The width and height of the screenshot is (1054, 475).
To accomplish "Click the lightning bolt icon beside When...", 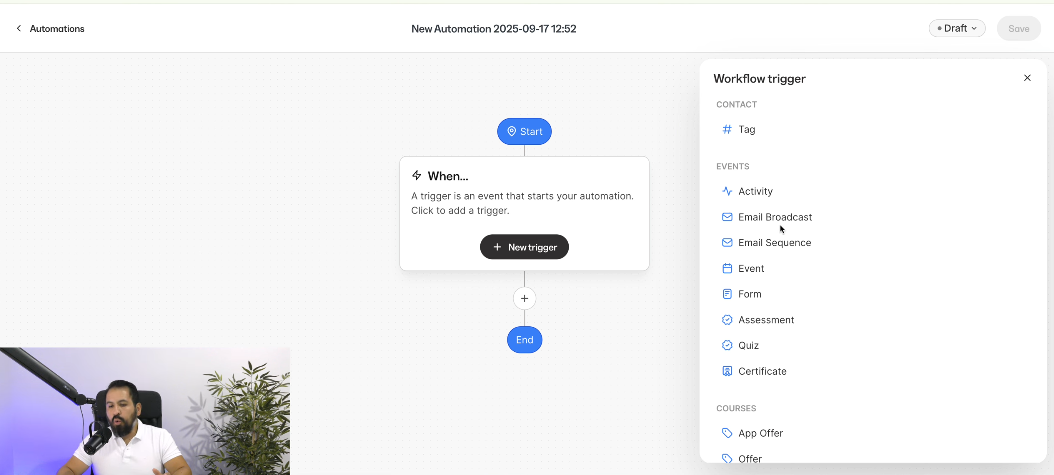I will point(417,176).
